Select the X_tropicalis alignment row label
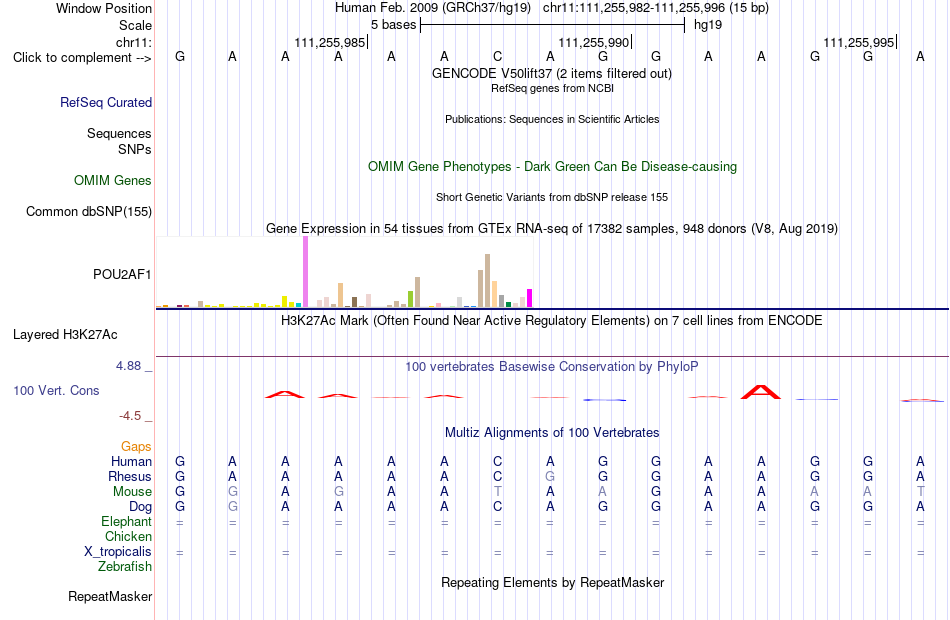The height and width of the screenshot is (620, 950). pos(118,552)
